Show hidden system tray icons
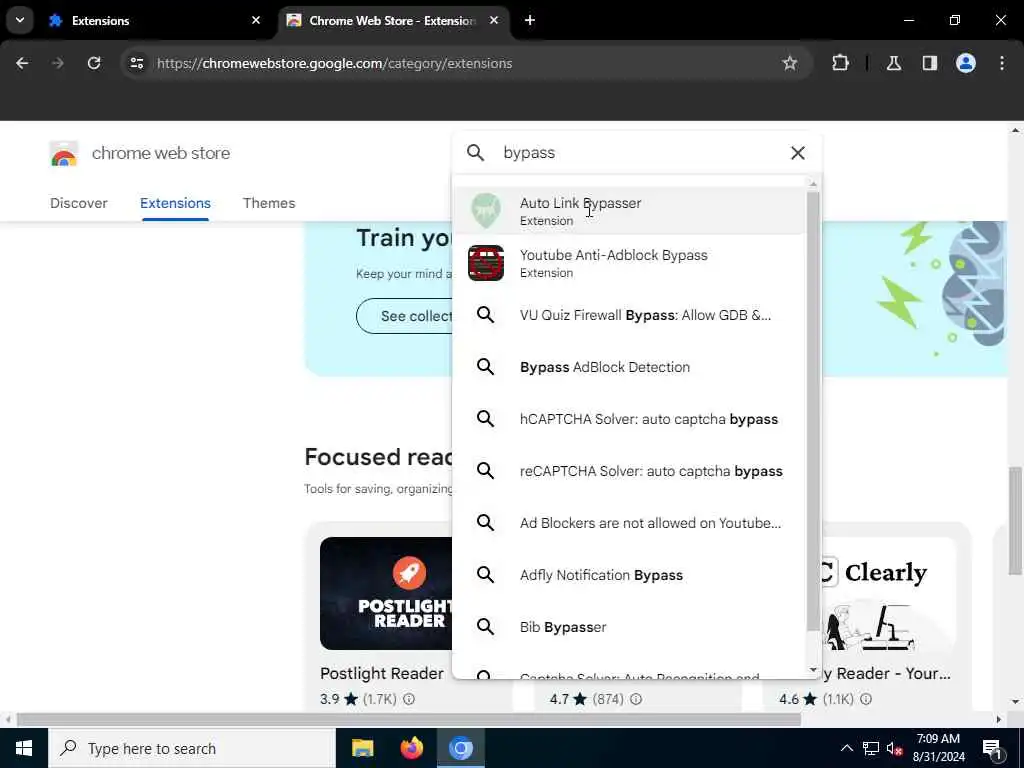 pos(846,748)
